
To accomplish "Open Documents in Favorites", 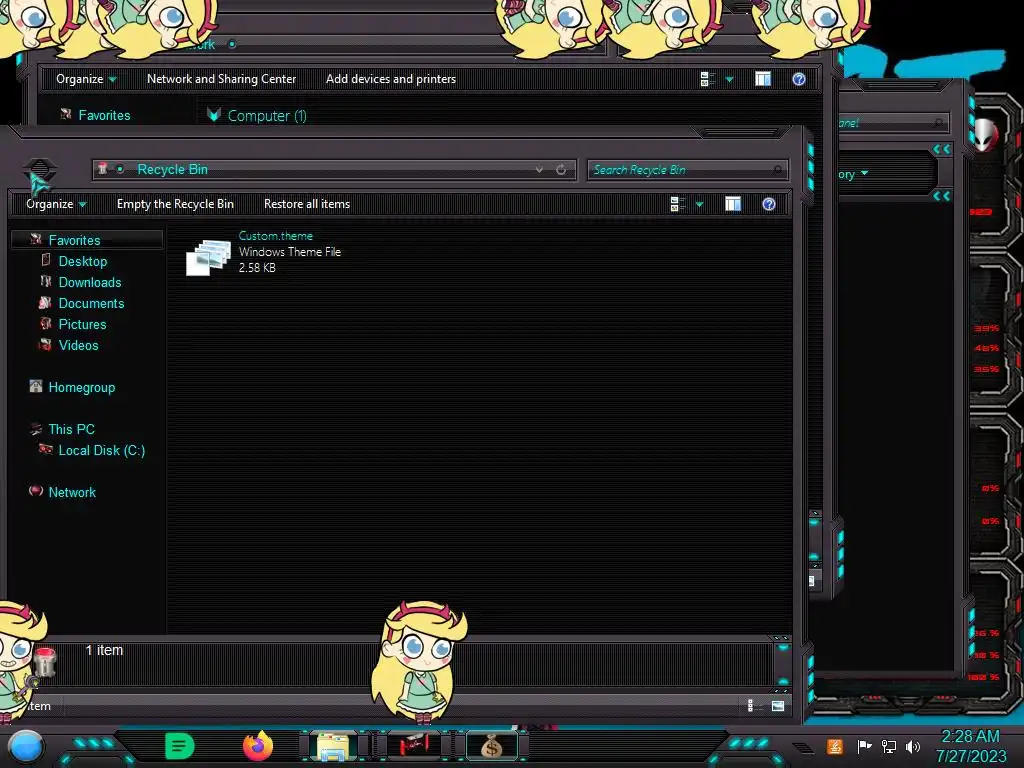I will [91, 303].
